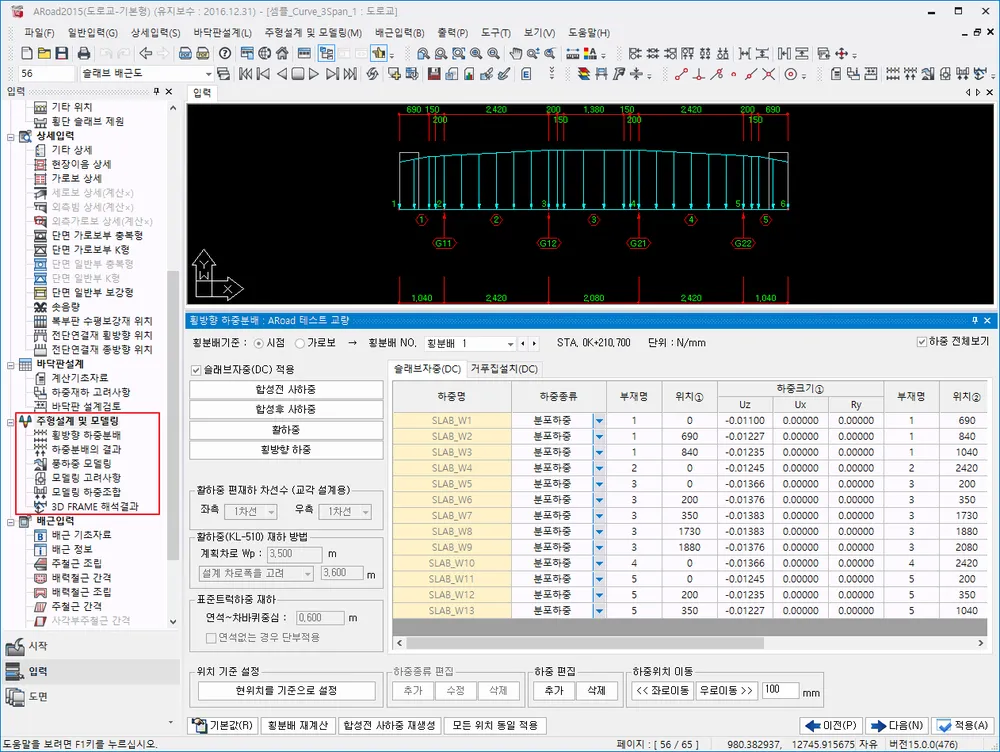Switch to the 거푸집설치(DC) tab
Screen dimensions: 1000x752
tap(504, 369)
